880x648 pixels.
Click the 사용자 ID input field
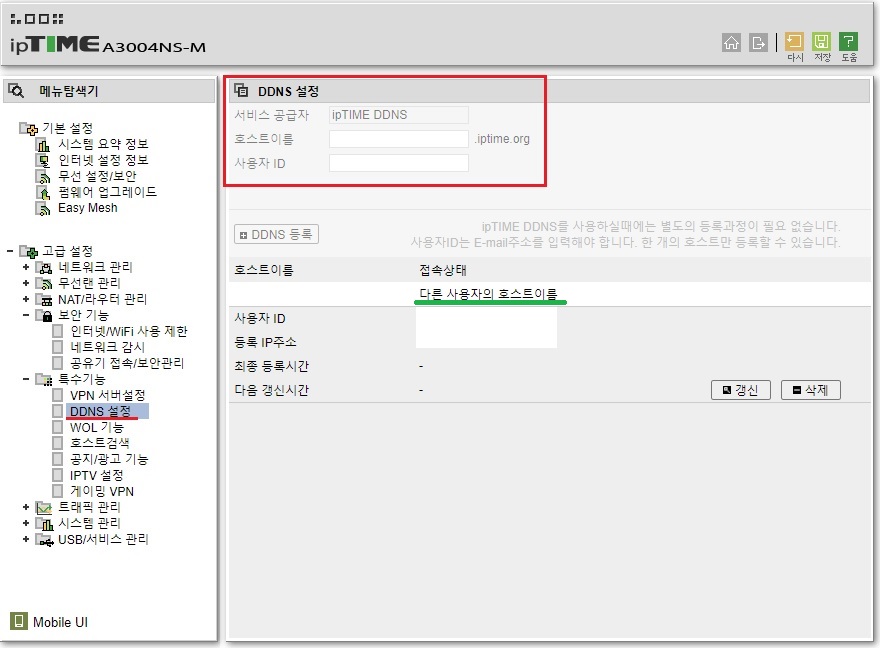(398, 163)
